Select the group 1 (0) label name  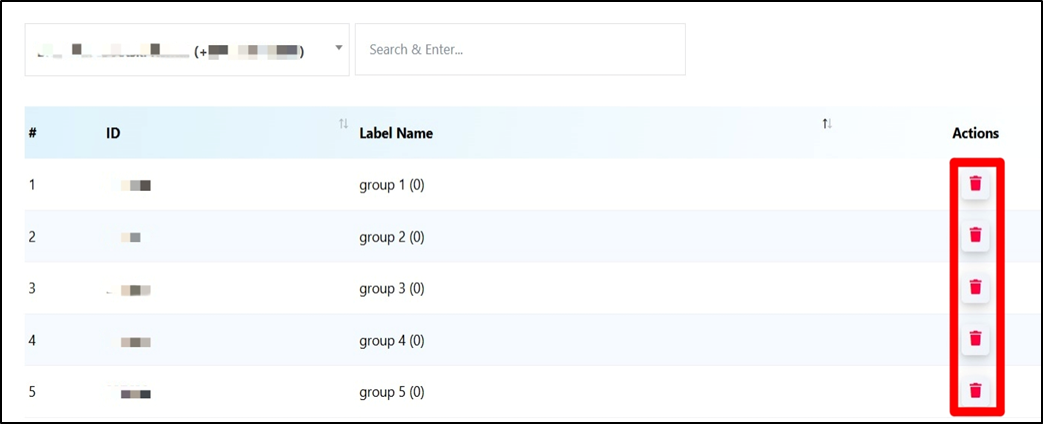[392, 185]
